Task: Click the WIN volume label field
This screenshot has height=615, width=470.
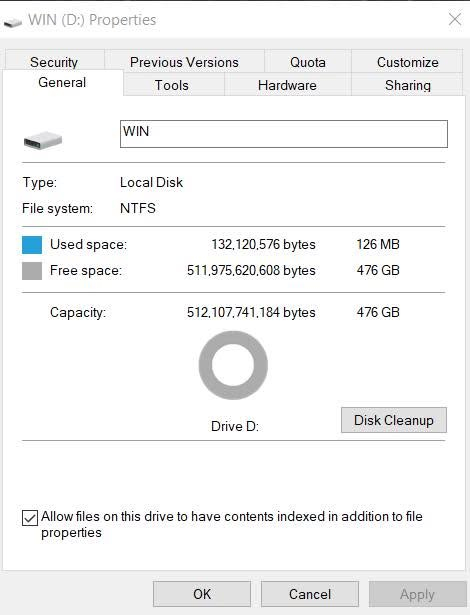Action: click(x=284, y=134)
